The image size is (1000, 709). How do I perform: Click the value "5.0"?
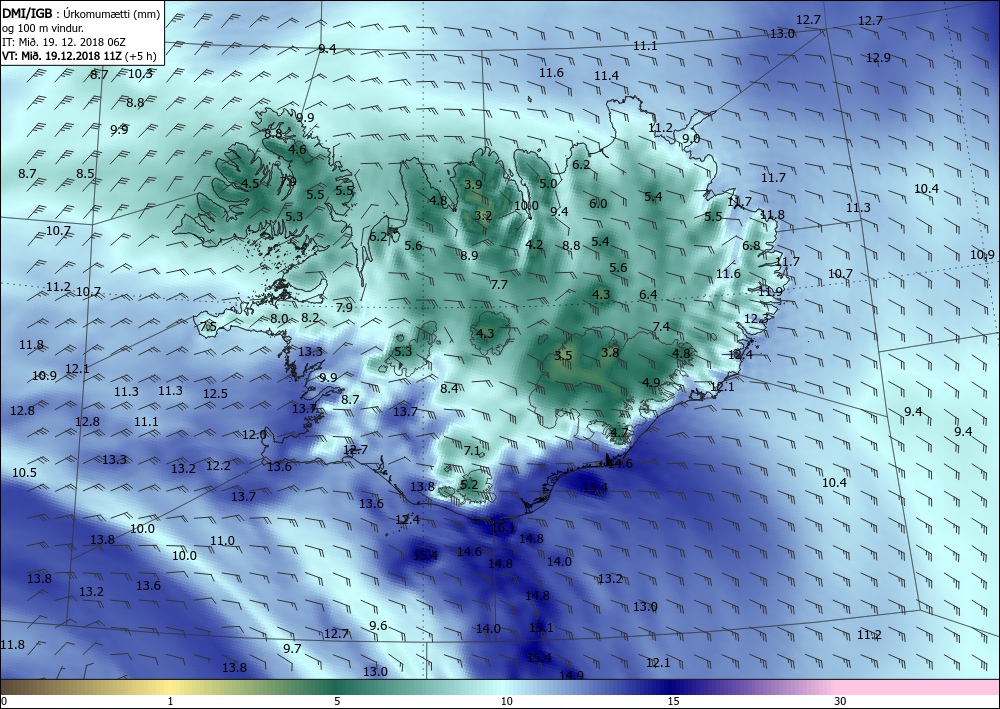pyautogui.click(x=548, y=184)
